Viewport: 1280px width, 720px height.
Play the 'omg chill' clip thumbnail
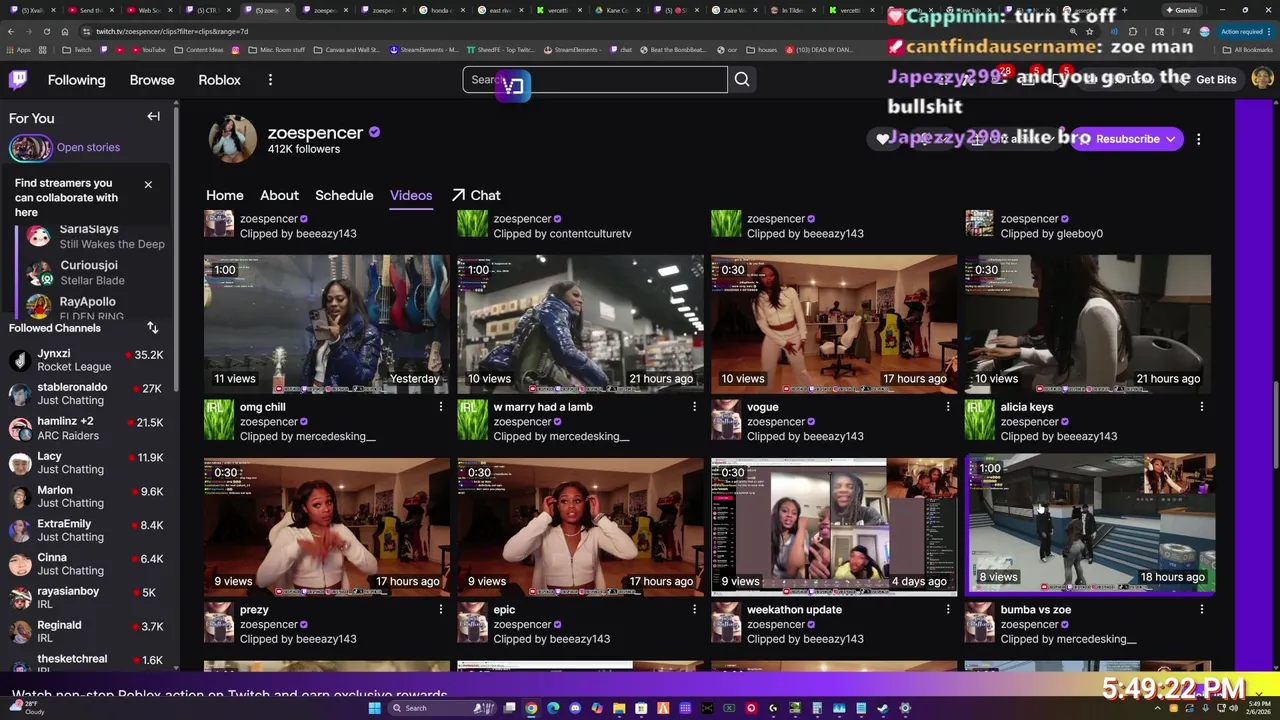pos(327,323)
